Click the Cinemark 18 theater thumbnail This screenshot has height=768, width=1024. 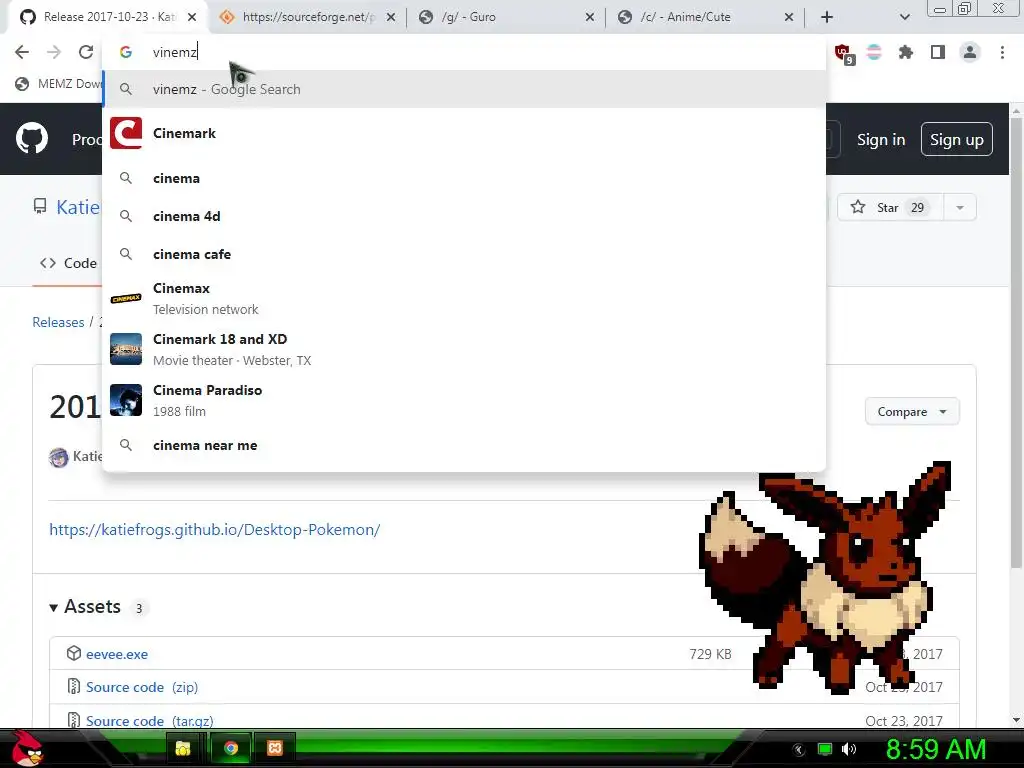126,349
